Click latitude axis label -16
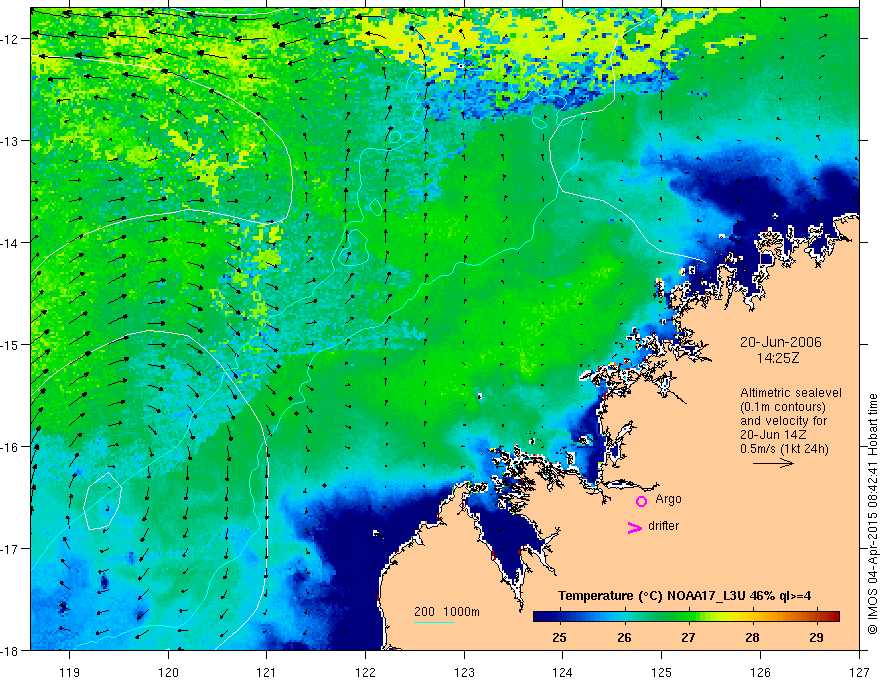Viewport: 880px width, 680px height. pyautogui.click(x=11, y=447)
